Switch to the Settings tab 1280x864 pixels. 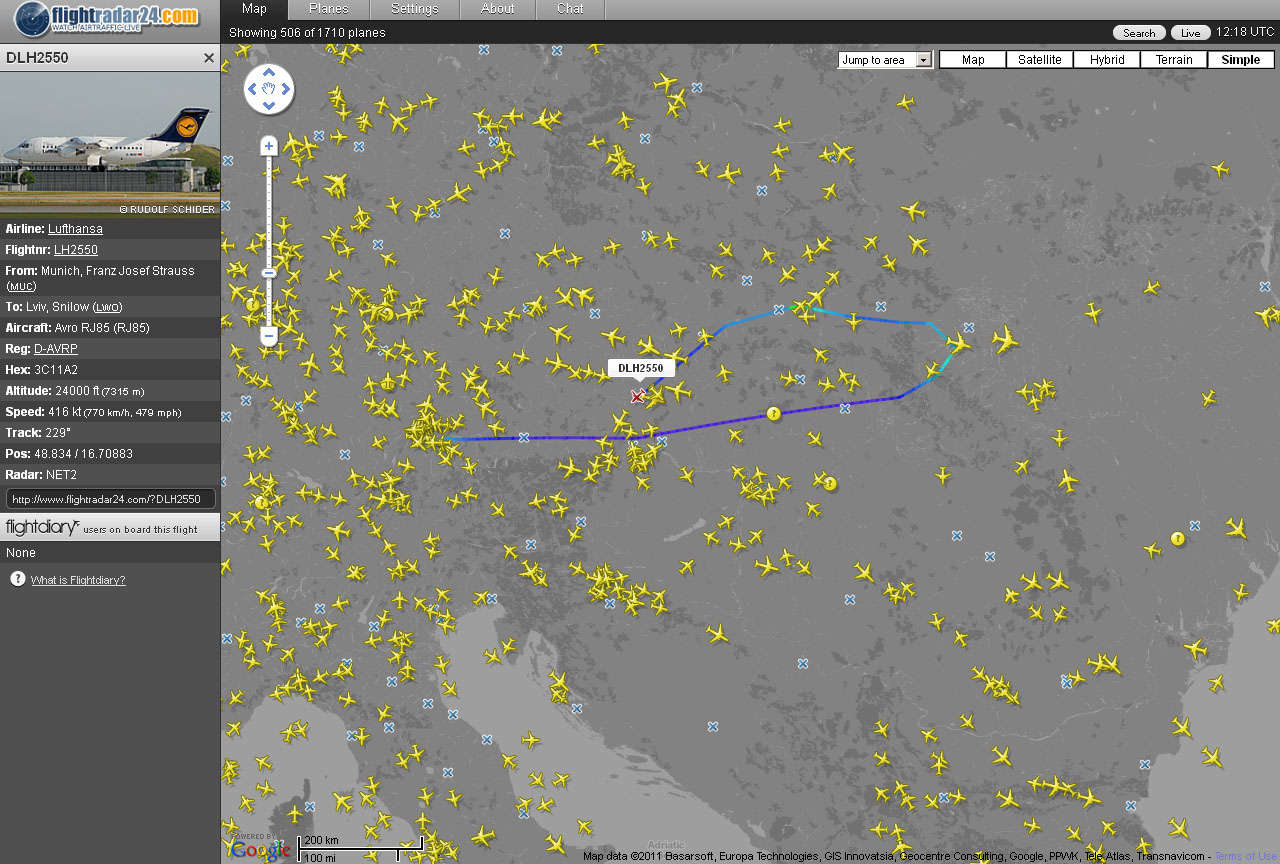point(414,9)
